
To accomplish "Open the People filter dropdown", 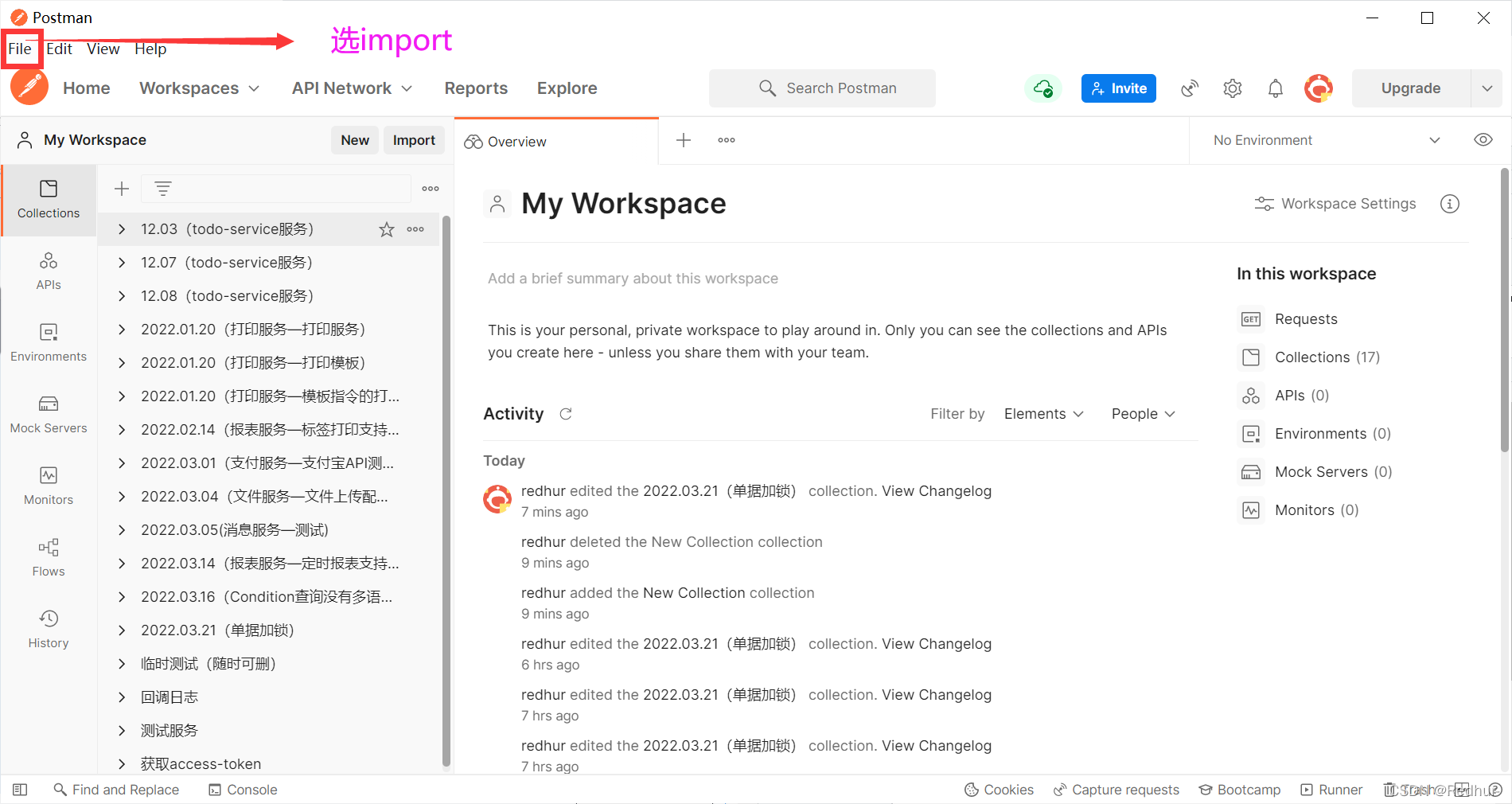I will point(1144,414).
